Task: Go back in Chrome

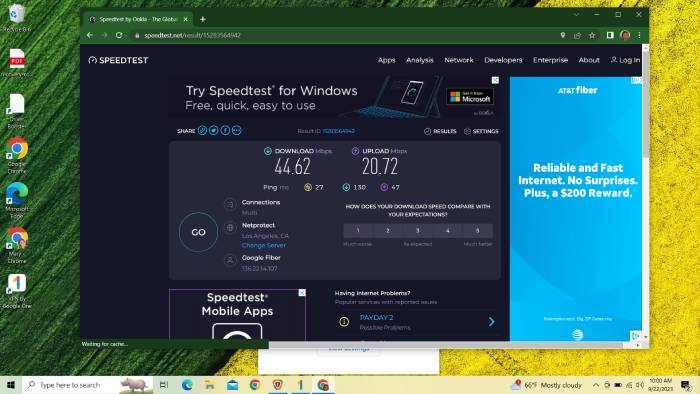Action: 90,35
